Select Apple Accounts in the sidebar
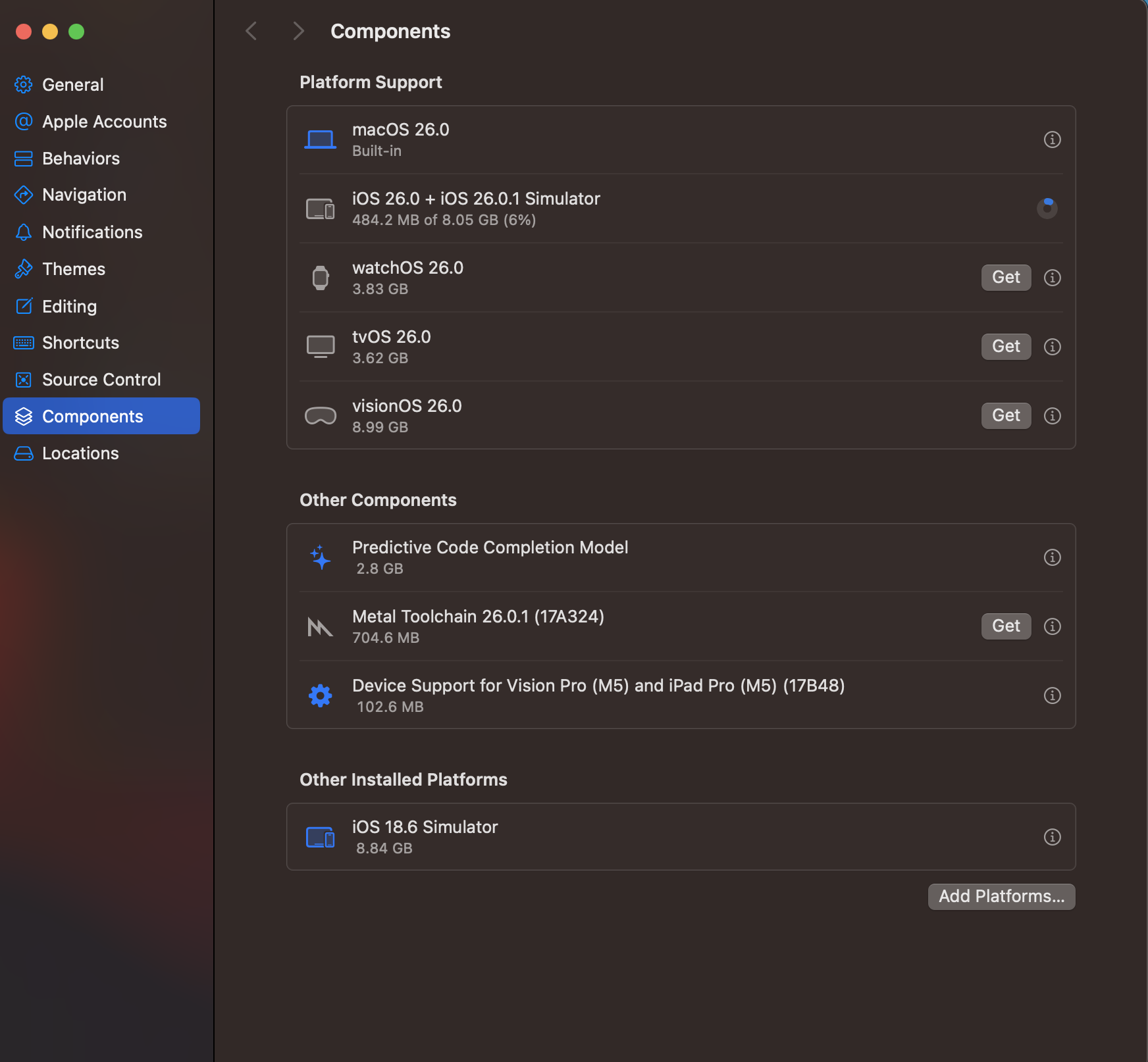The width and height of the screenshot is (1148, 1062). point(104,122)
